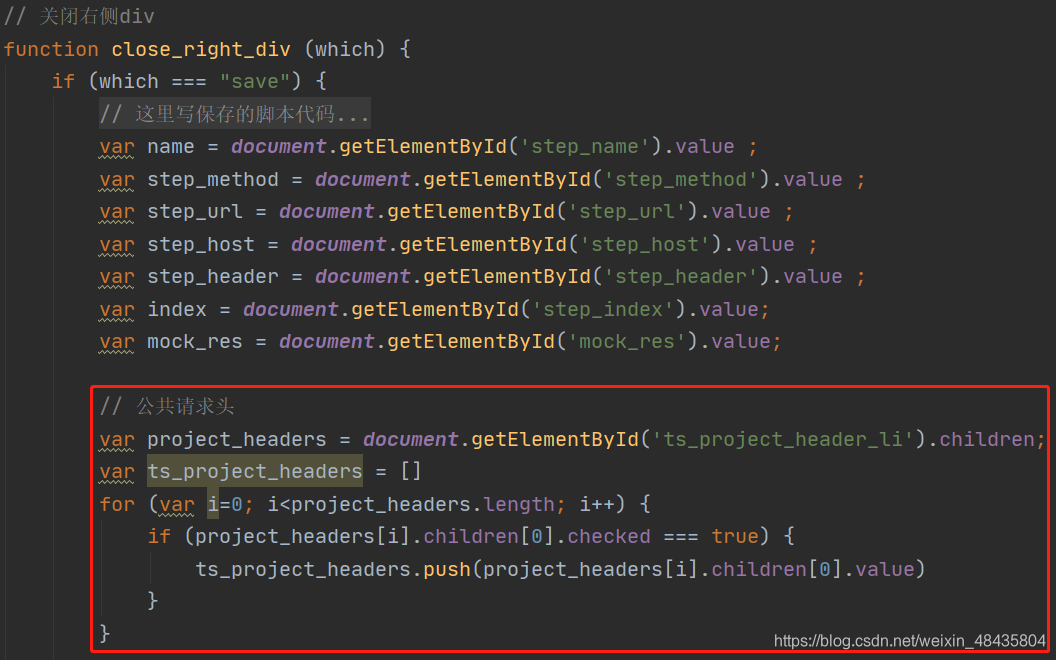Click 'checked' property in if statement
This screenshot has width=1056, height=660.
pos(609,537)
